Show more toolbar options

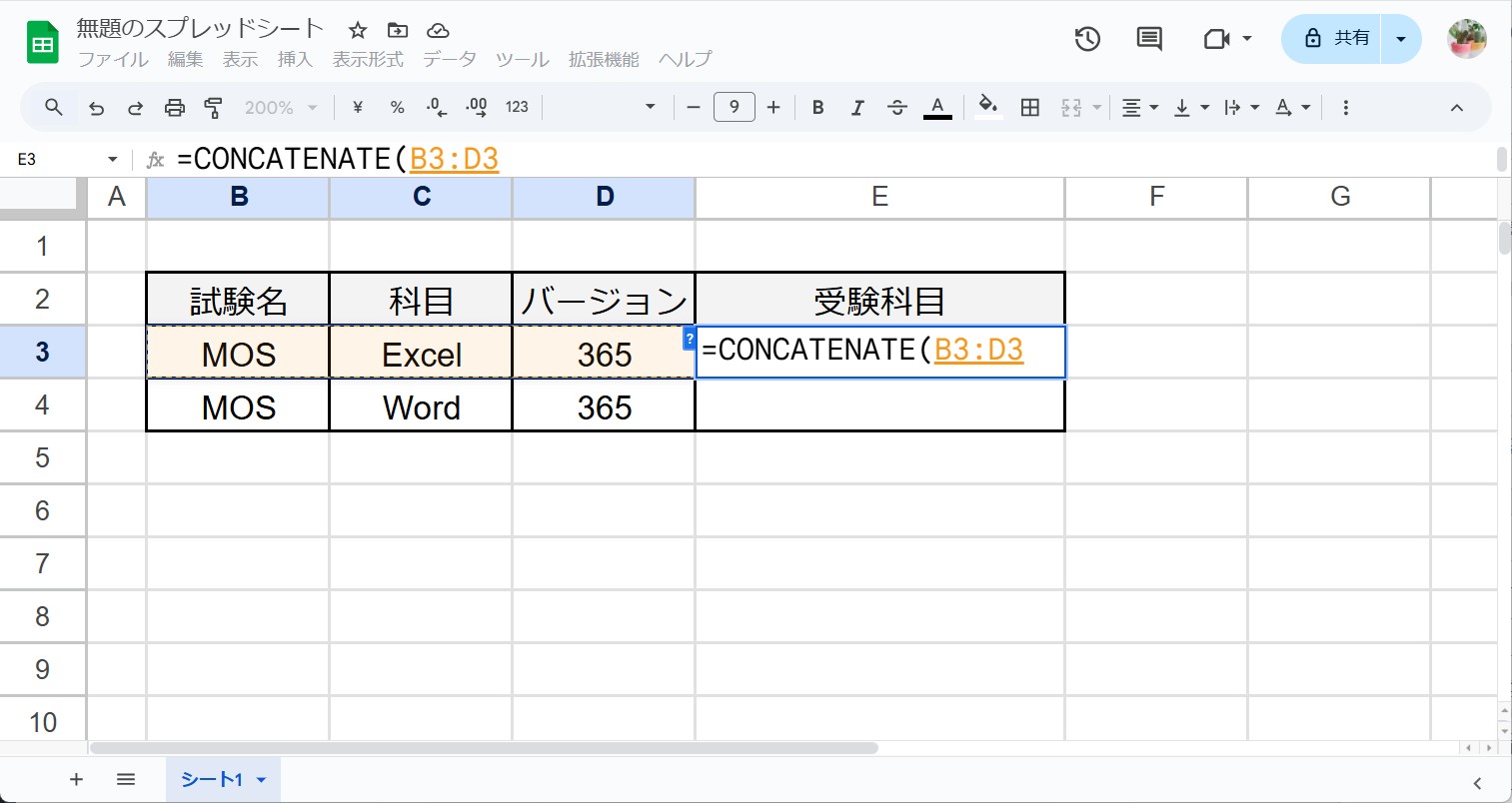tap(1346, 107)
